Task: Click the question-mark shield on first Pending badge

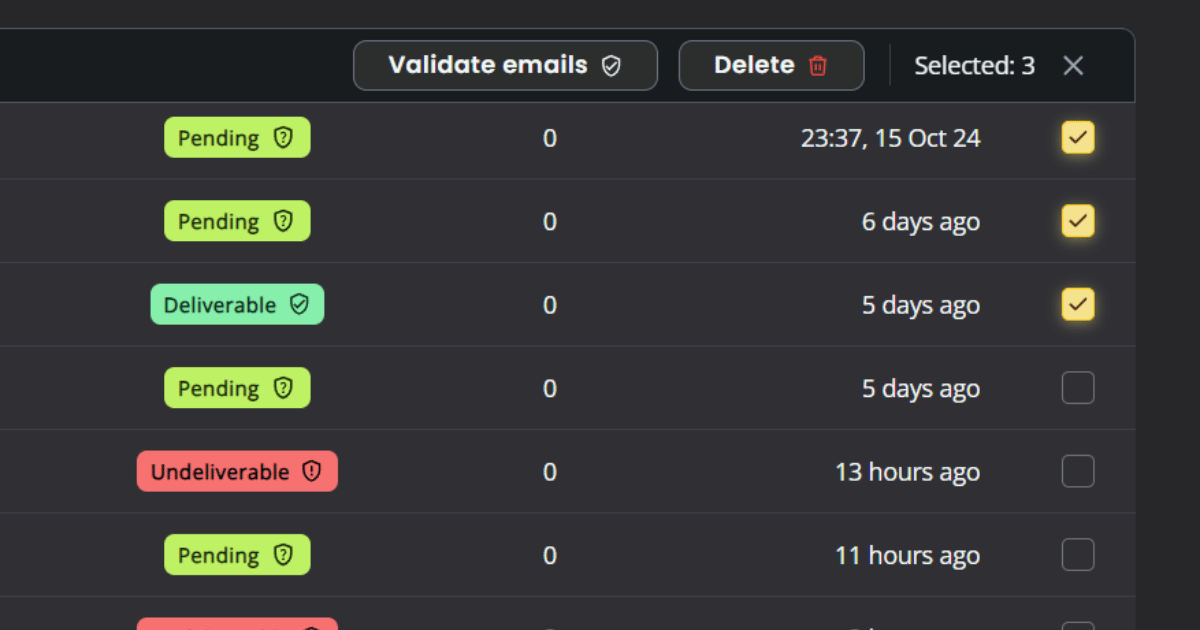Action: [284, 137]
